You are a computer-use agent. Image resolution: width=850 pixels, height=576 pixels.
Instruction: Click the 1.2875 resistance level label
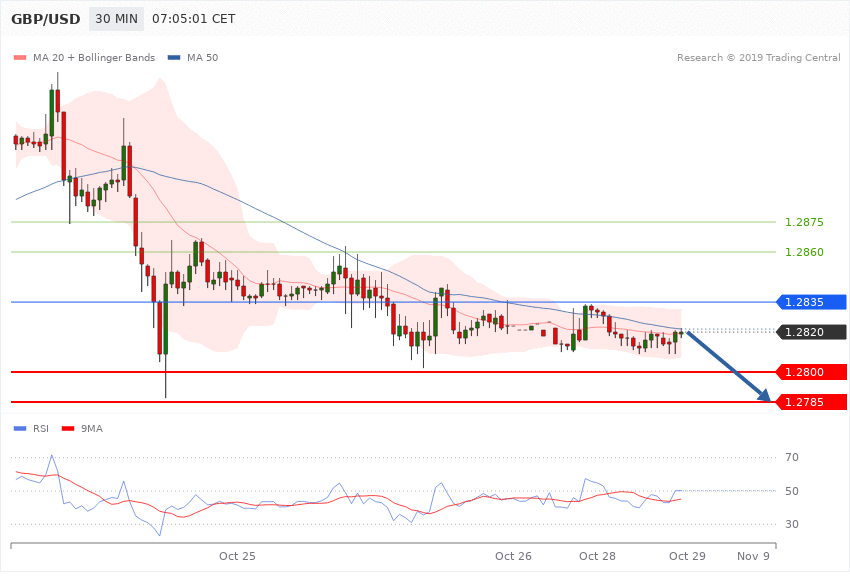point(804,222)
